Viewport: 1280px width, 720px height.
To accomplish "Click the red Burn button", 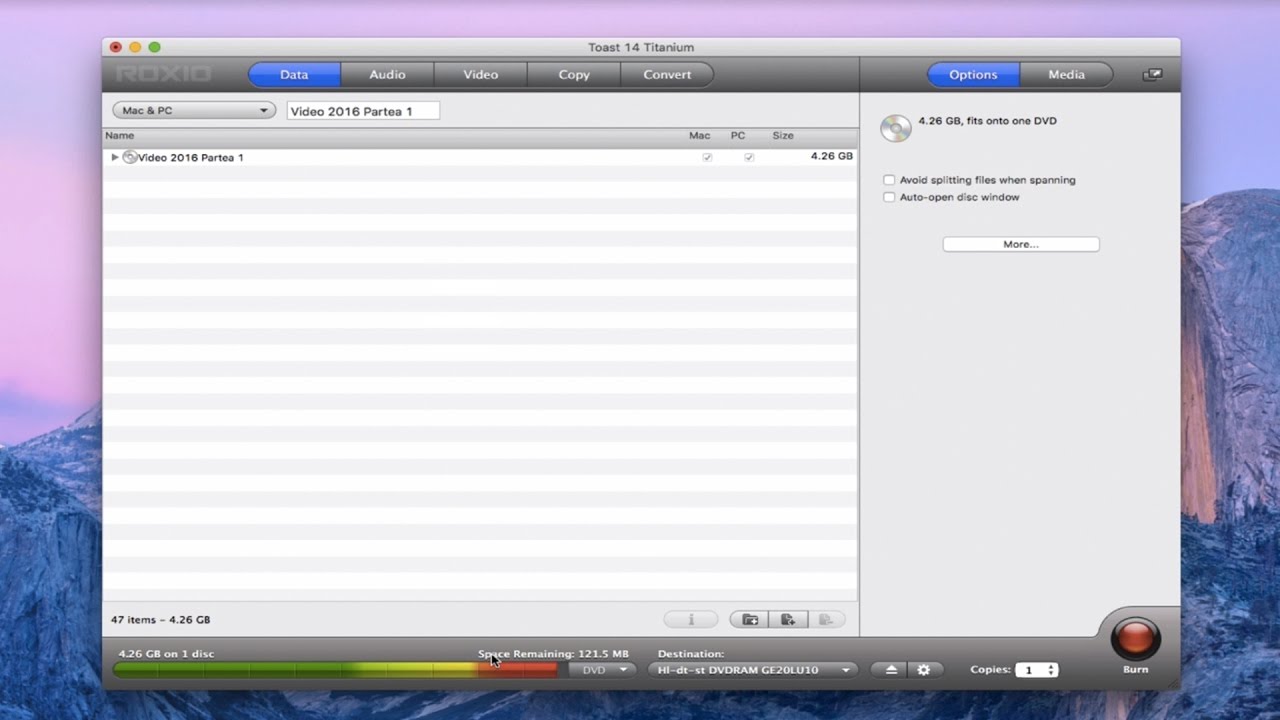I will click(1136, 638).
